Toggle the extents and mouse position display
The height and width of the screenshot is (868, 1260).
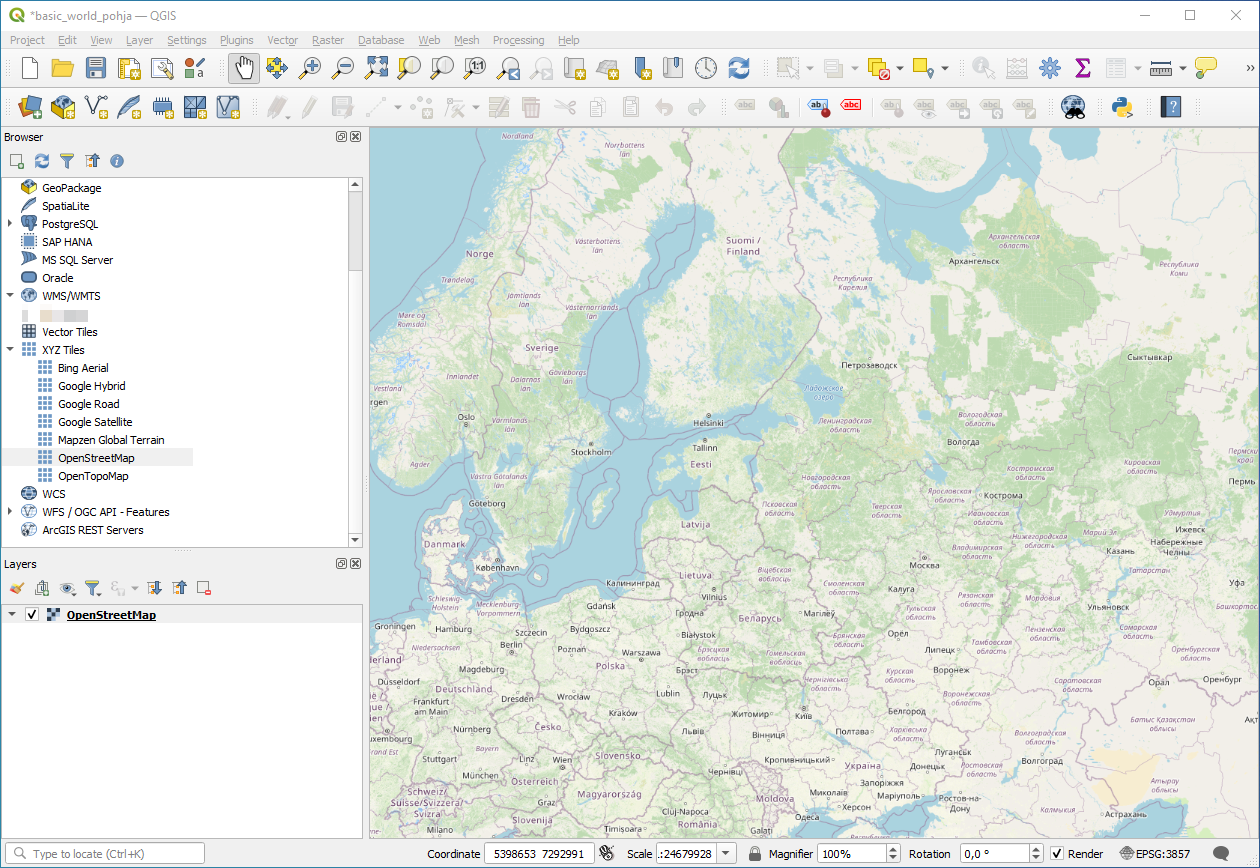point(606,853)
